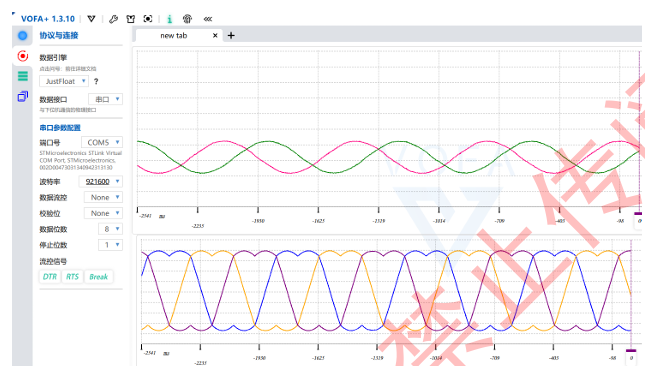Add a new tab with plus button
The image size is (645, 366).
(x=231, y=36)
